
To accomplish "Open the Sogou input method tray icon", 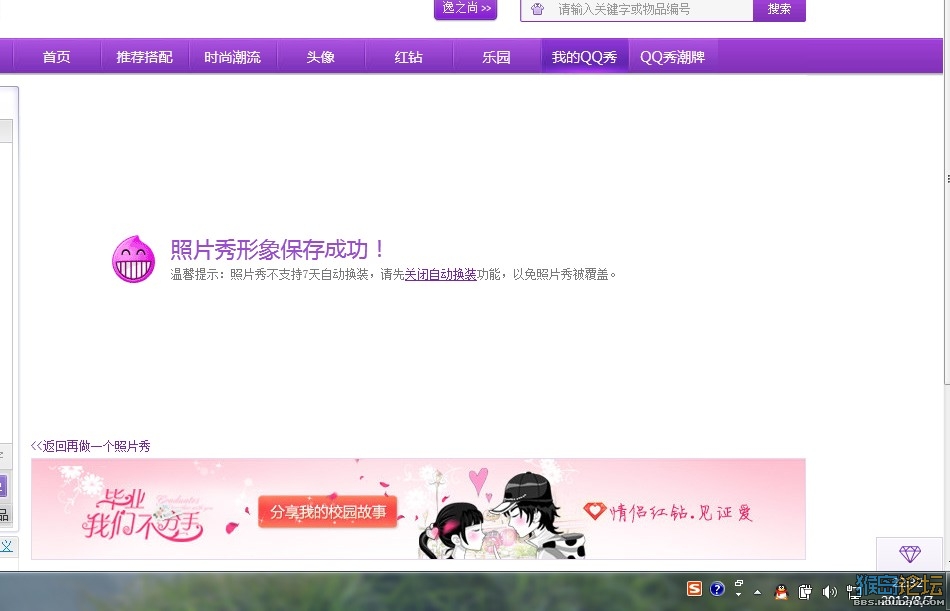I will (x=694, y=589).
